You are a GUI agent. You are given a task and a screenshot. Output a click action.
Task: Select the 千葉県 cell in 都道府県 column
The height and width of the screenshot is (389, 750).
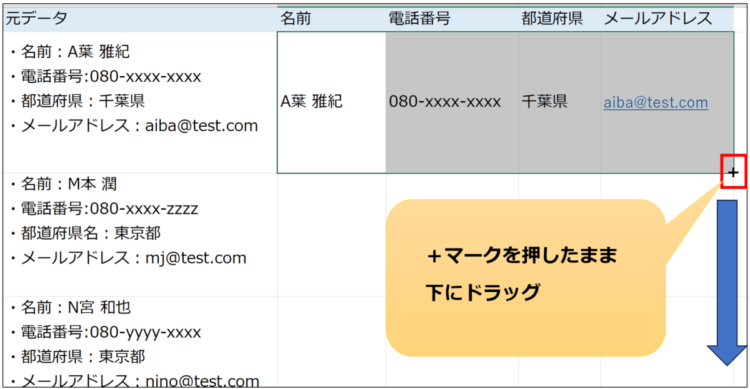[560, 102]
